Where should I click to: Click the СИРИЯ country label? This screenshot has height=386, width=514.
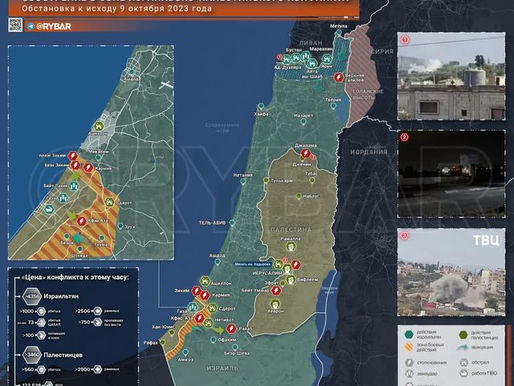(x=383, y=51)
